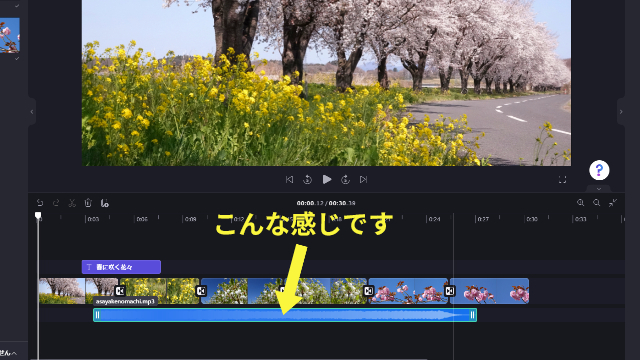The height and width of the screenshot is (360, 640).
Task: Select the media thumbnail in left panel
Action: 9,36
